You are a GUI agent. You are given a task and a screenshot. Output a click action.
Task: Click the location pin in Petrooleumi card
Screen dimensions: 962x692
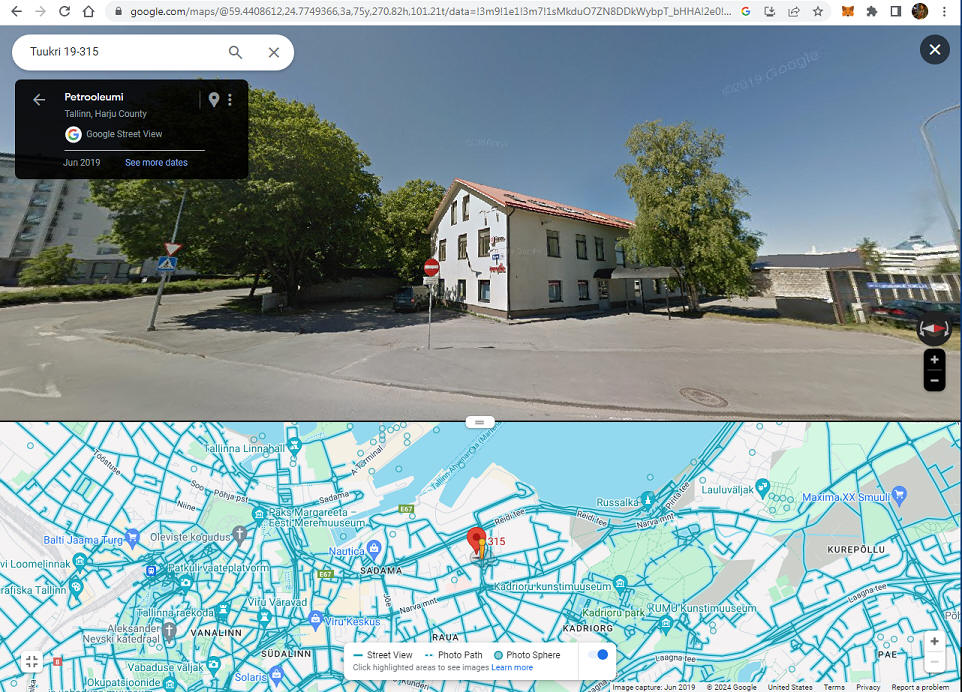coord(214,99)
